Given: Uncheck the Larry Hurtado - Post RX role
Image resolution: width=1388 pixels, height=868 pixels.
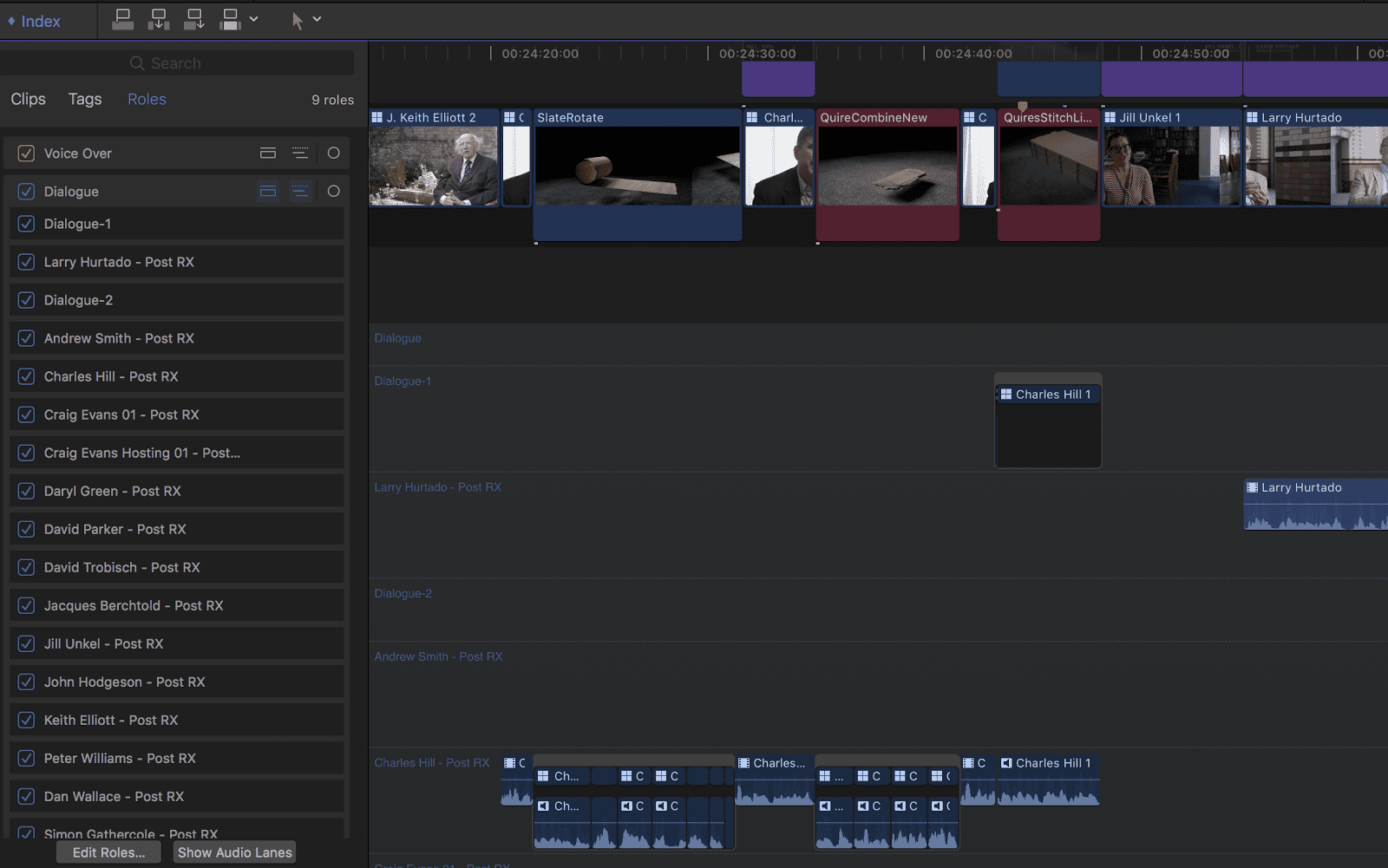Looking at the screenshot, I should coord(26,261).
